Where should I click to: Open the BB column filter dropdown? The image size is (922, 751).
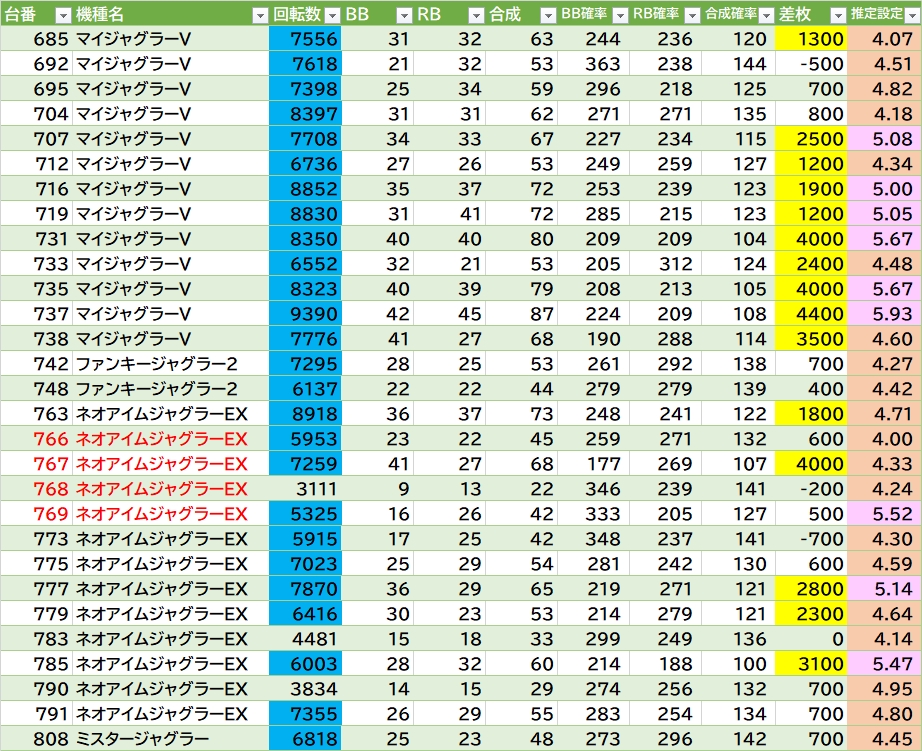coord(404,16)
